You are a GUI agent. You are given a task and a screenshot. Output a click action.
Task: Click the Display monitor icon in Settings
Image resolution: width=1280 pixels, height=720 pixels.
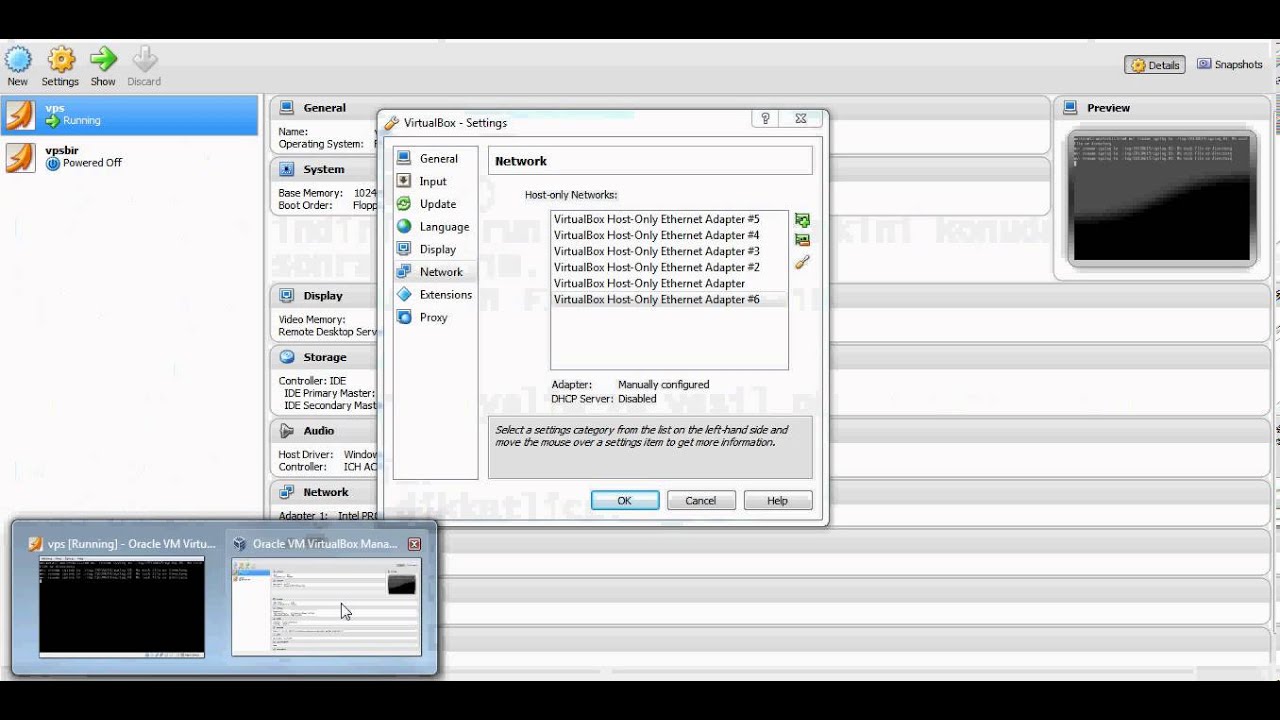tap(404, 249)
